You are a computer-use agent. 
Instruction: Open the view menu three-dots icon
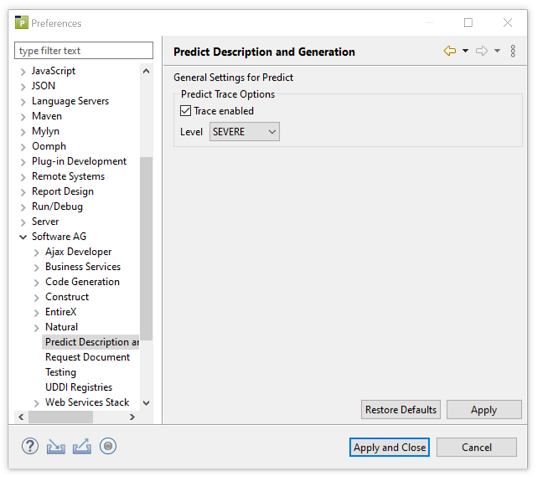click(x=513, y=51)
